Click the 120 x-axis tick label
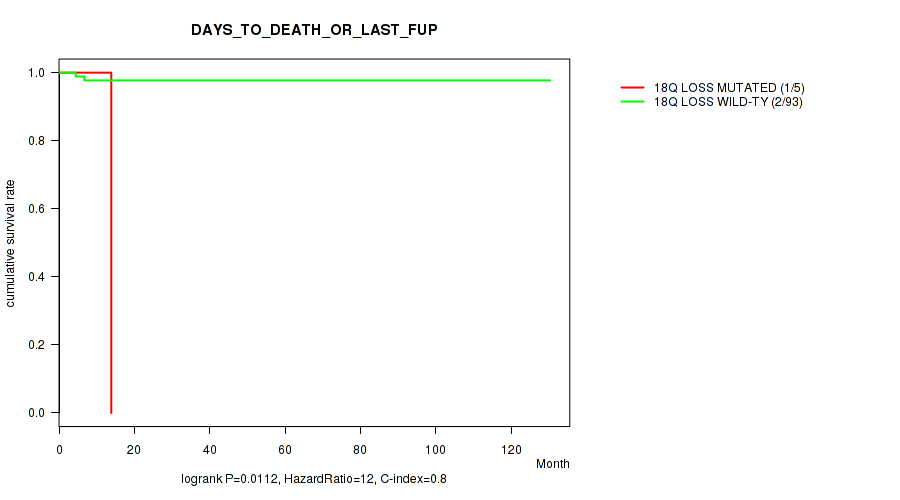900x500 pixels. pos(511,445)
